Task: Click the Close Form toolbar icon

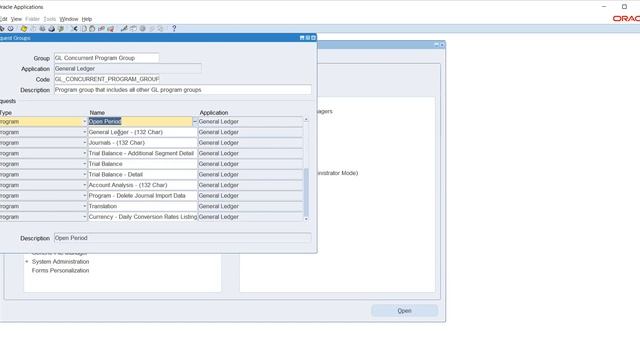Action: point(61,29)
